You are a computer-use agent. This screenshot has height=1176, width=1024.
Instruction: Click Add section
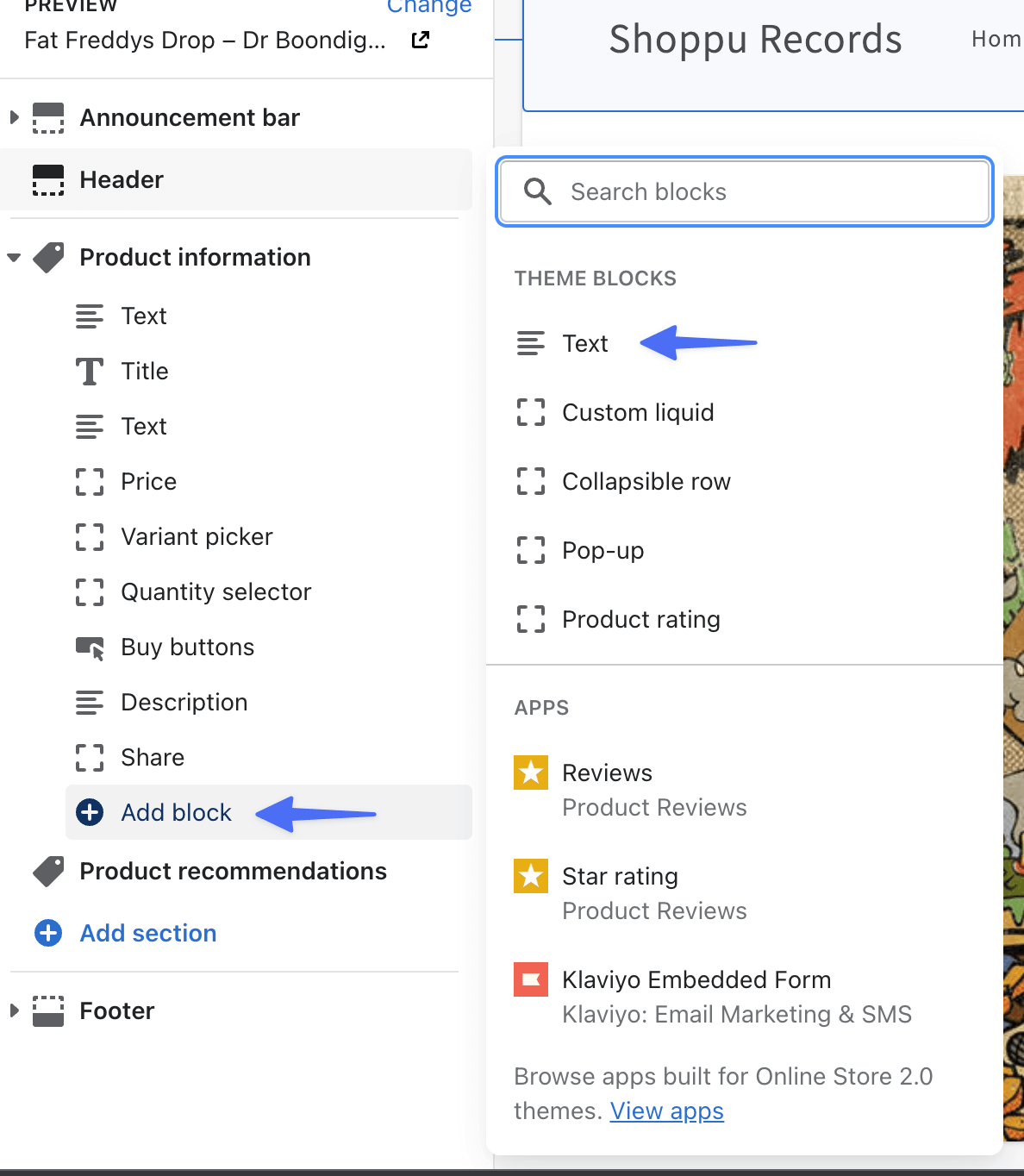click(x=147, y=933)
